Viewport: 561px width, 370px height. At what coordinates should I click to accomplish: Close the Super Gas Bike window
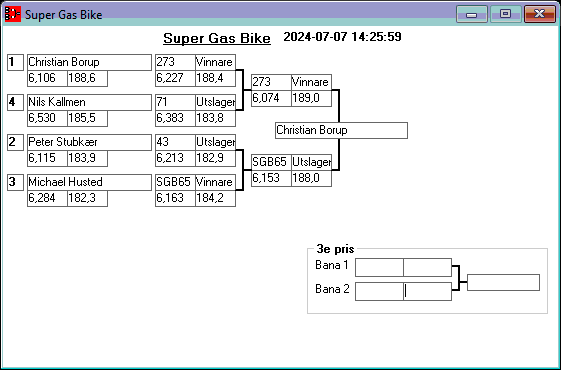pos(539,14)
